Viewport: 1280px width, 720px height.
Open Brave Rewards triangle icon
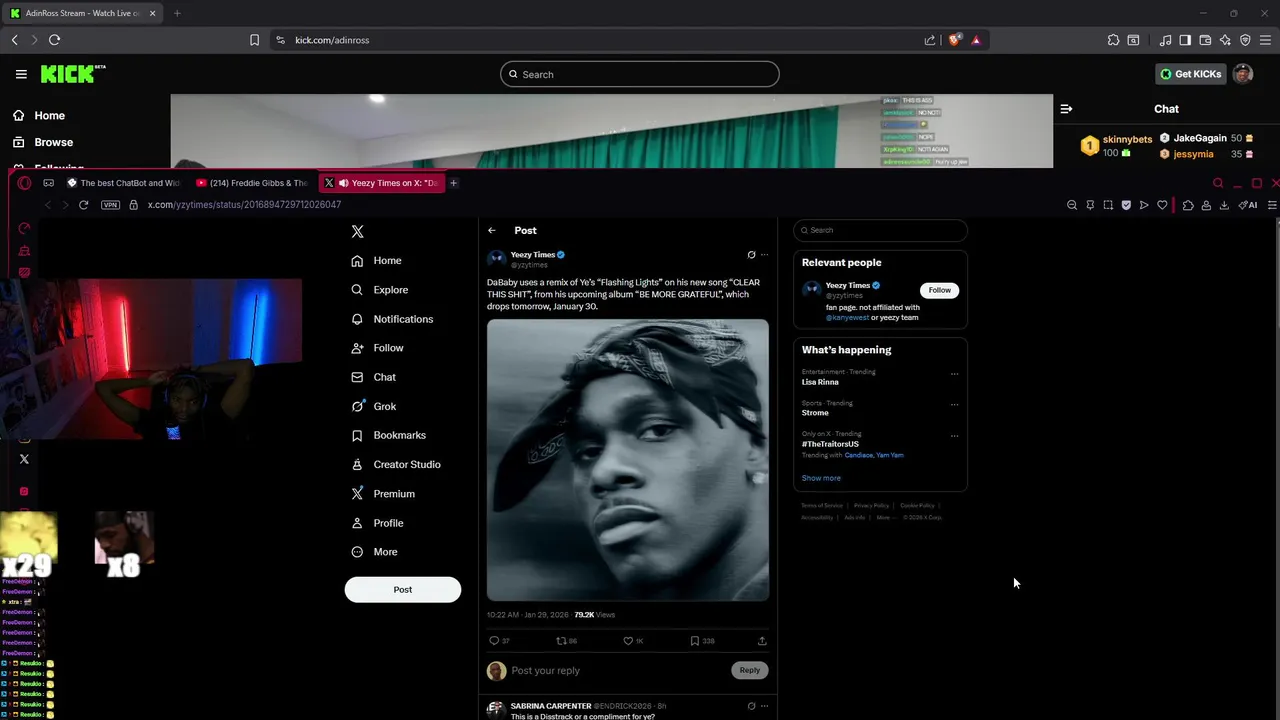tap(976, 40)
